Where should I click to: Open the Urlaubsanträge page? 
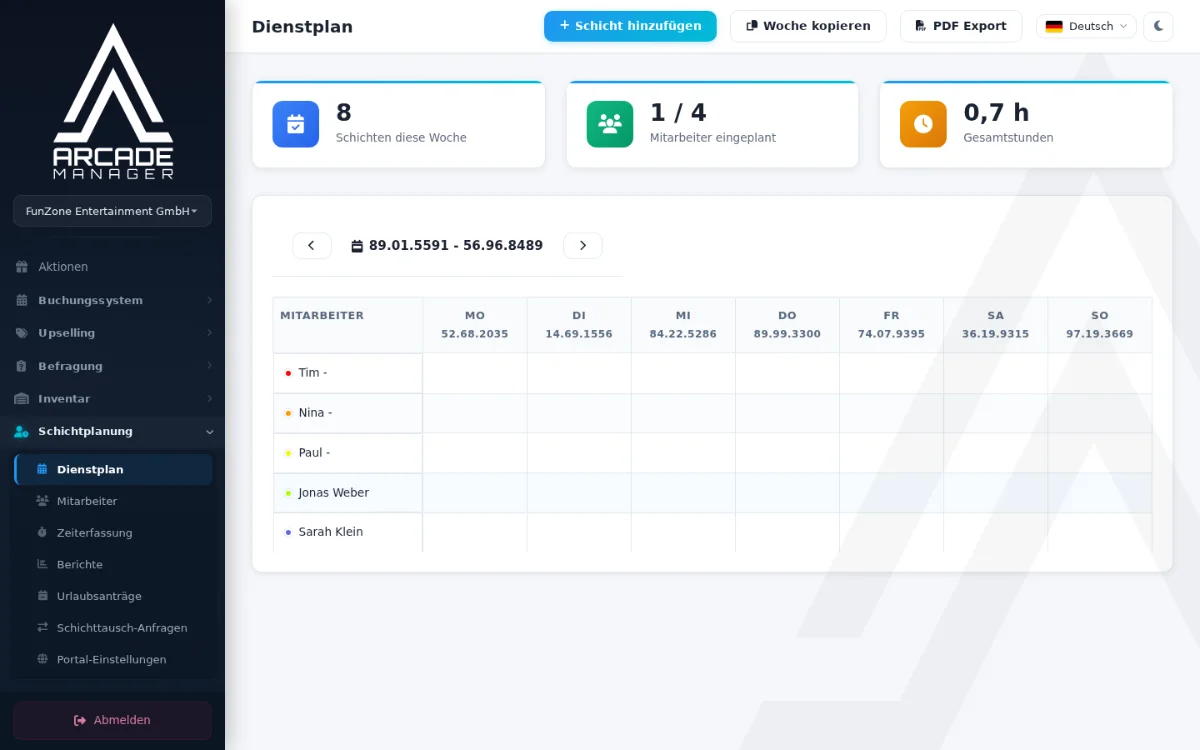pyautogui.click(x=113, y=596)
